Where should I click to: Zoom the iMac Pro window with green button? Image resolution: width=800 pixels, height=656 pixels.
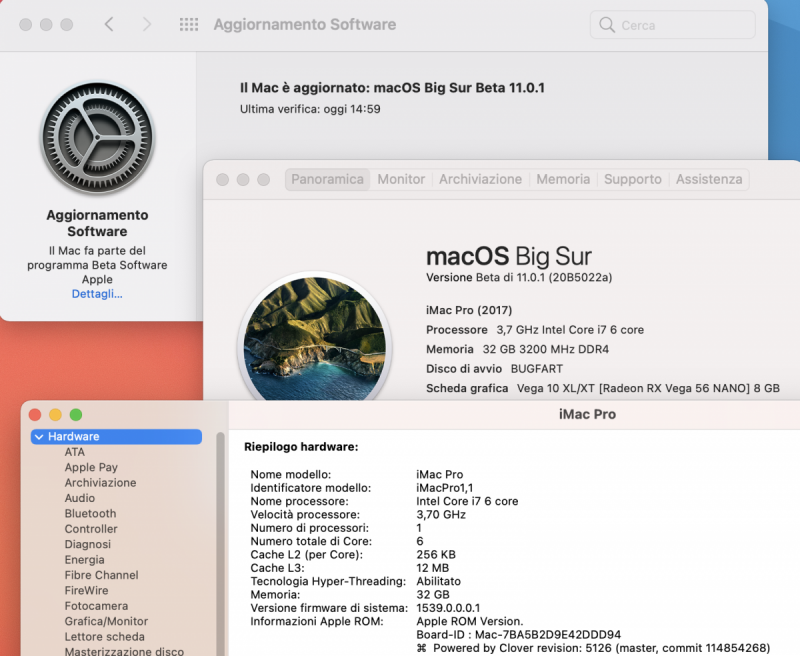click(76, 415)
